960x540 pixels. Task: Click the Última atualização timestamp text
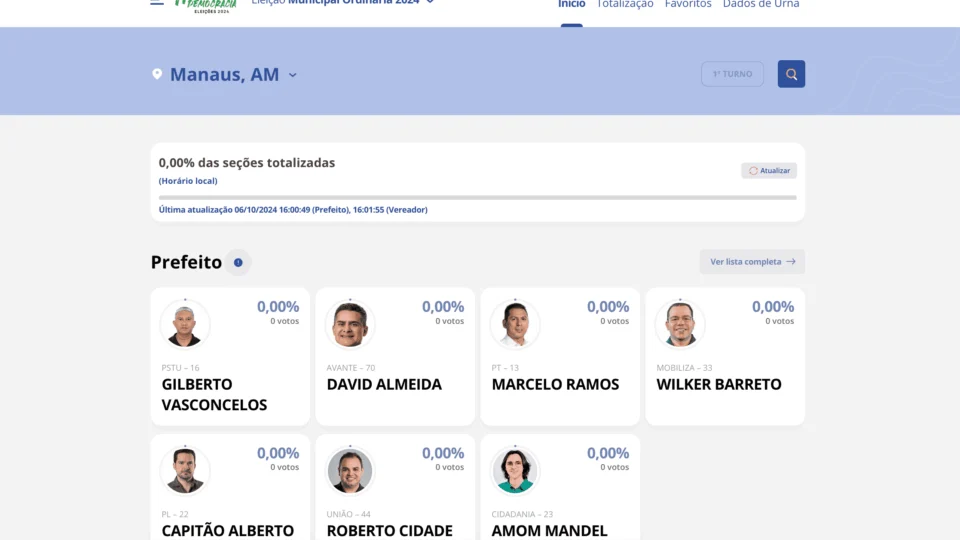(293, 209)
